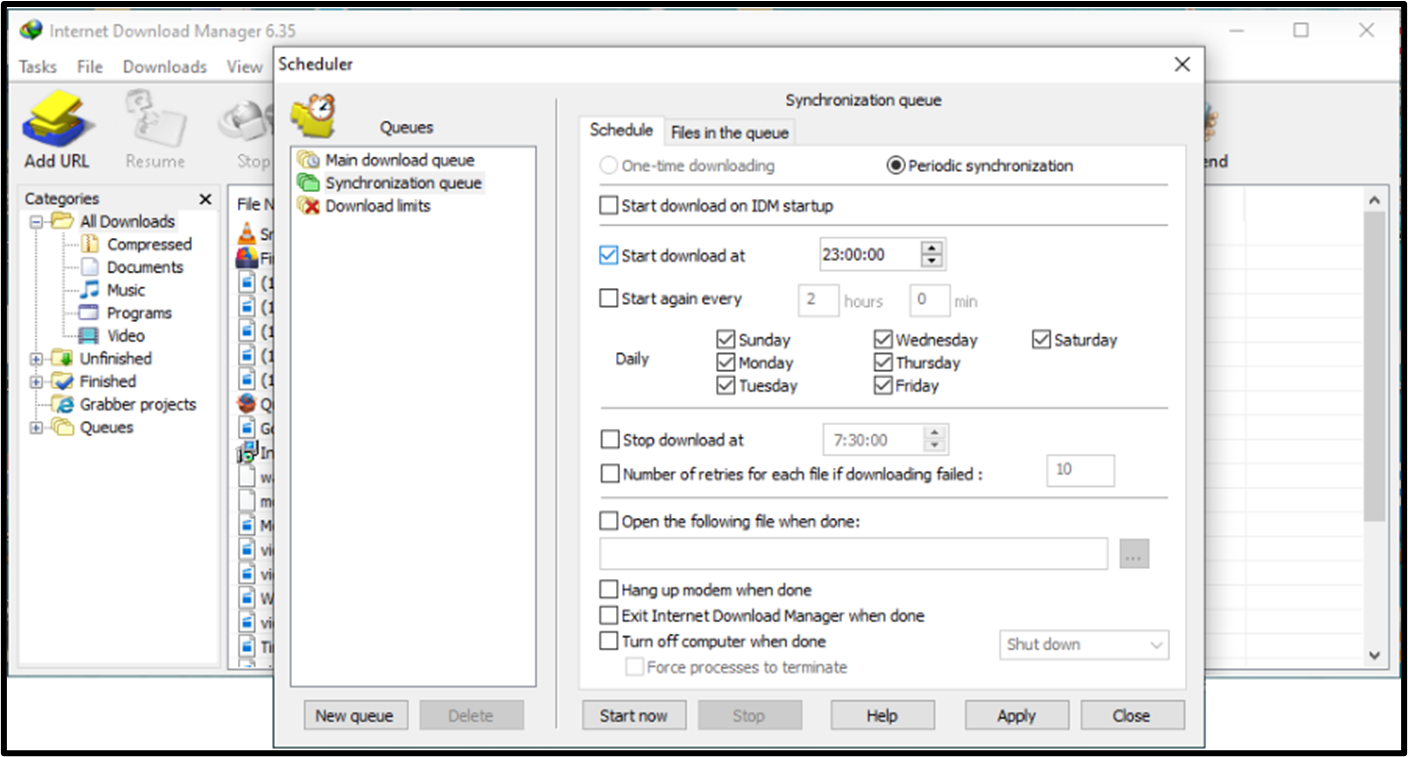Expand the Queues tree node
This screenshot has width=1408, height=757.
[x=37, y=428]
